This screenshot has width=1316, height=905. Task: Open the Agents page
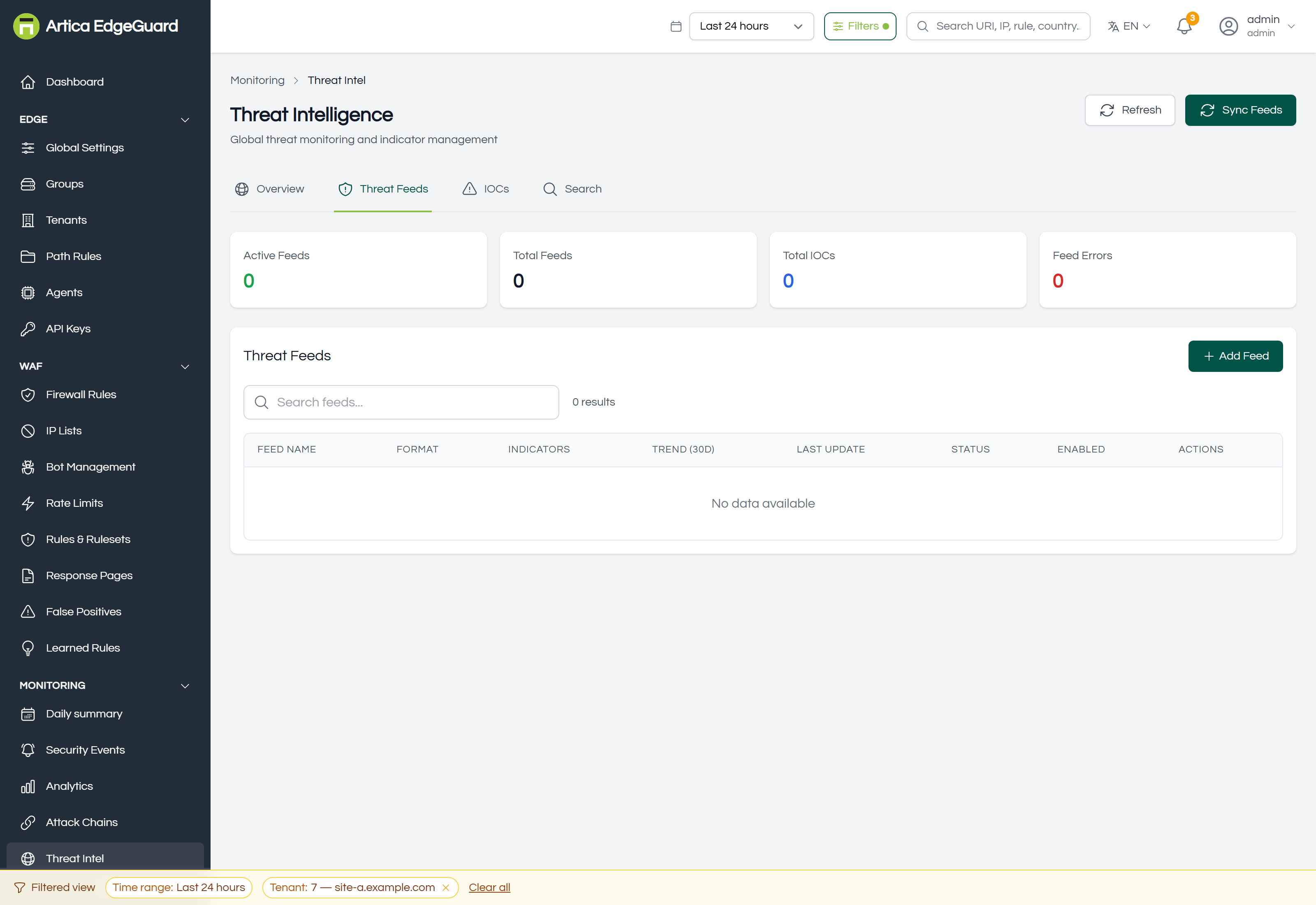click(x=105, y=292)
